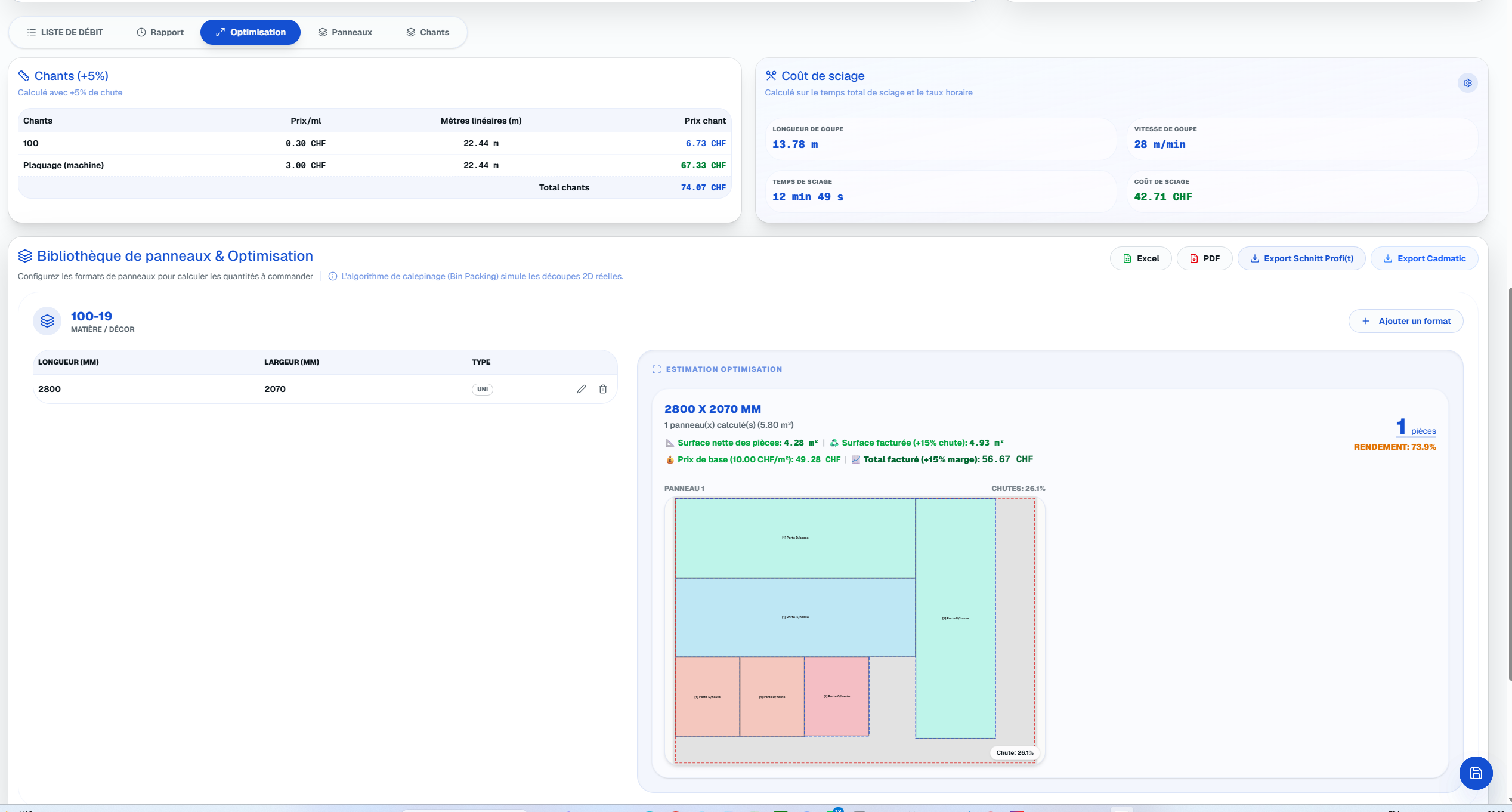The width and height of the screenshot is (1512, 812).
Task: Click the Coût de sciage tools icon
Action: (771, 76)
